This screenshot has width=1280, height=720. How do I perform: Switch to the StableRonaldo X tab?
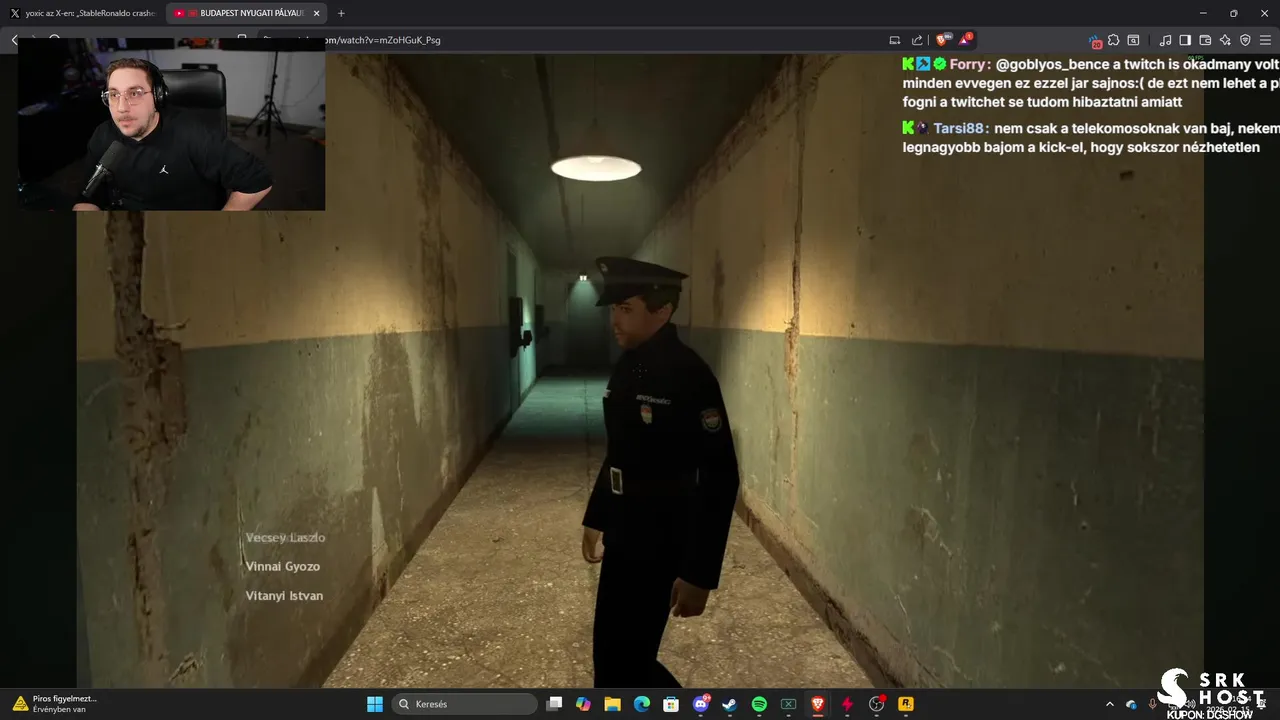coord(83,13)
